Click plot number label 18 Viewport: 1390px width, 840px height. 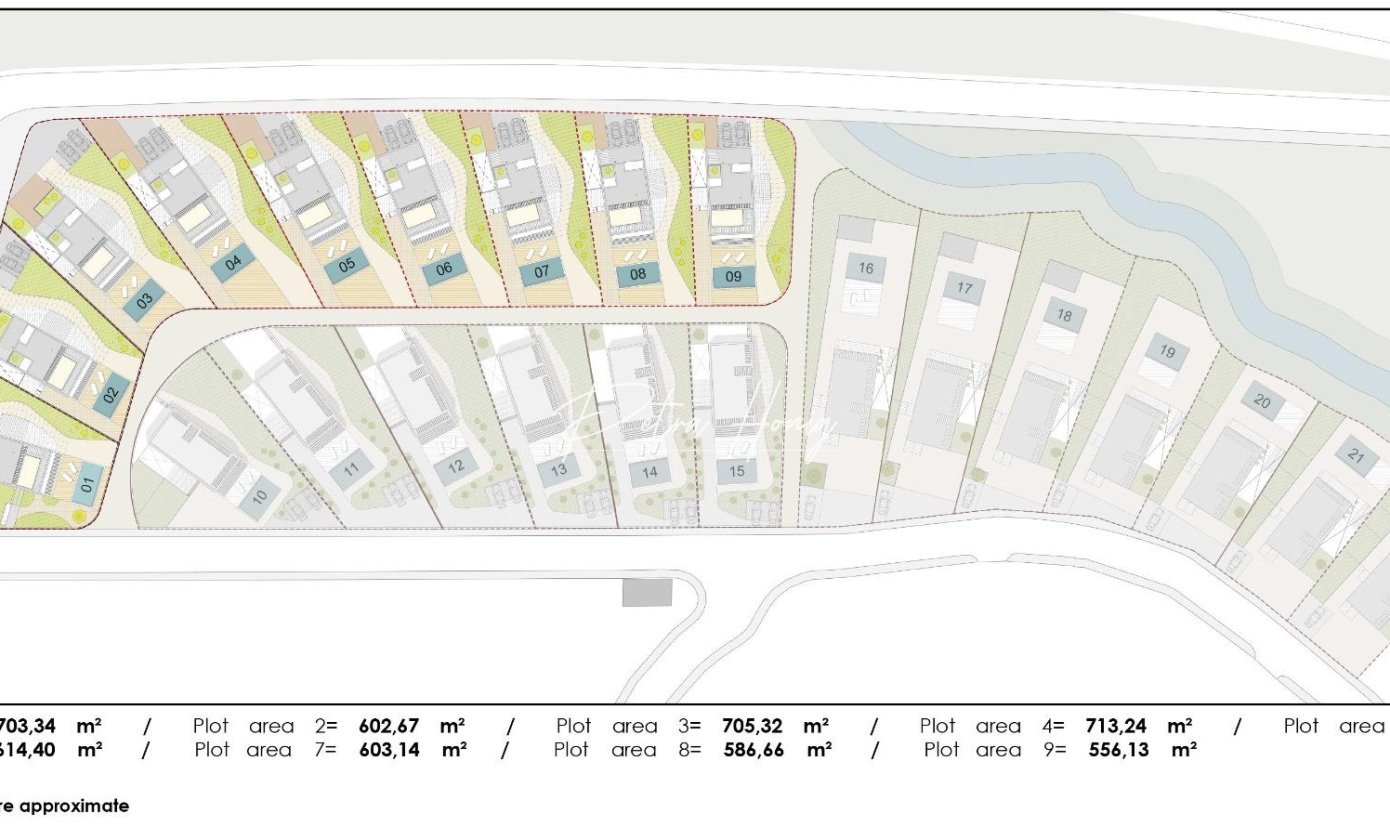tap(1064, 316)
